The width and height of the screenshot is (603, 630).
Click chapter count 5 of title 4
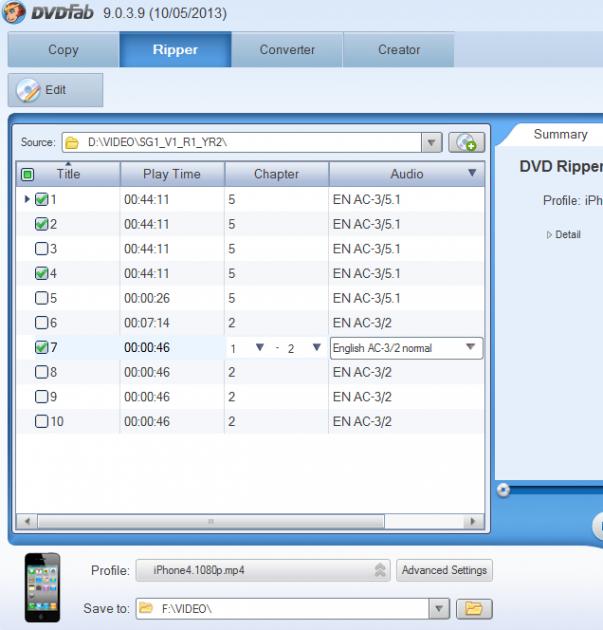tap(231, 274)
